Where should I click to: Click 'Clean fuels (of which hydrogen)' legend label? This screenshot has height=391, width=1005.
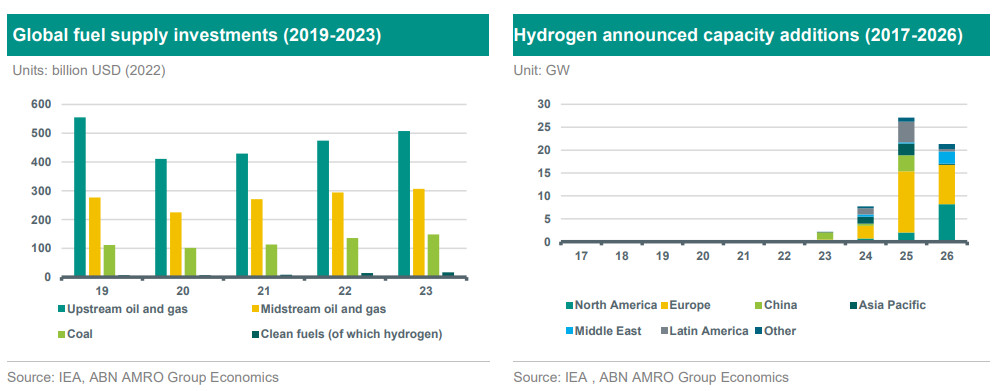(351, 335)
